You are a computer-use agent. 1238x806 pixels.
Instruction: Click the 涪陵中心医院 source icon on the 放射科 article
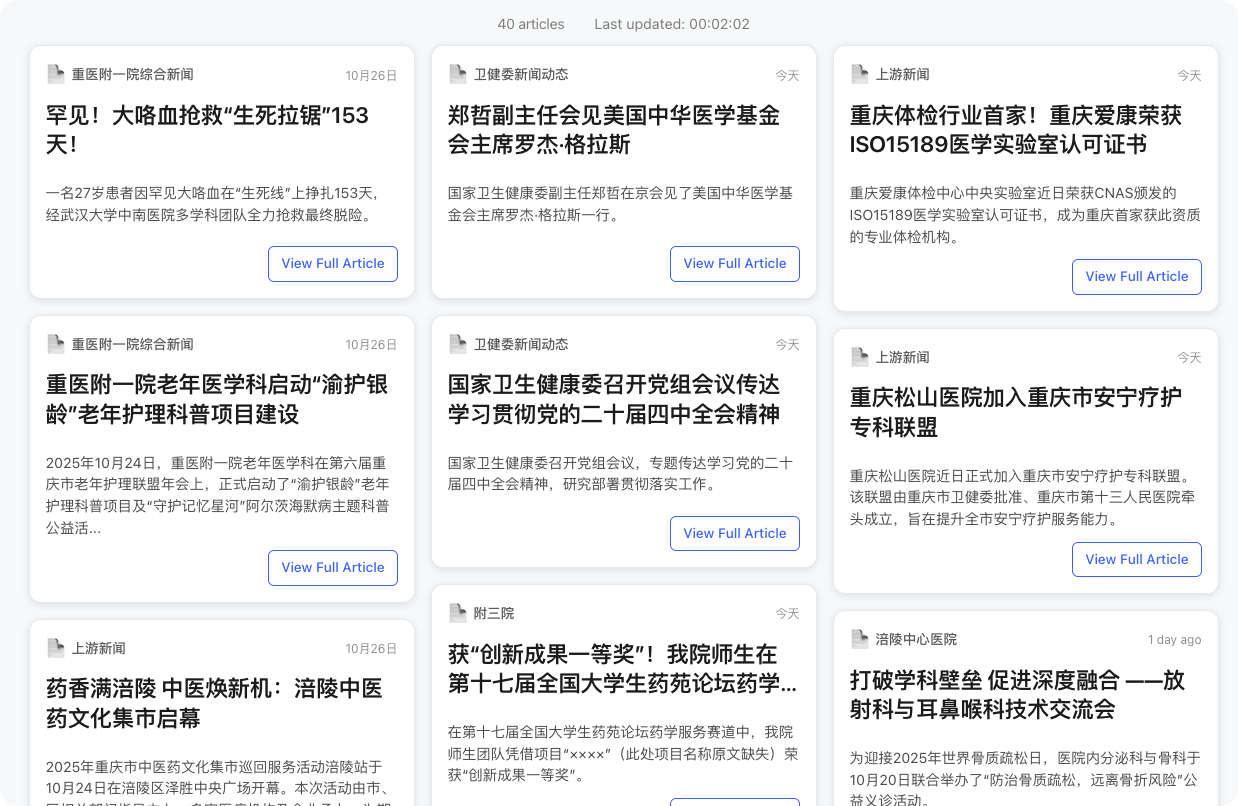[860, 638]
